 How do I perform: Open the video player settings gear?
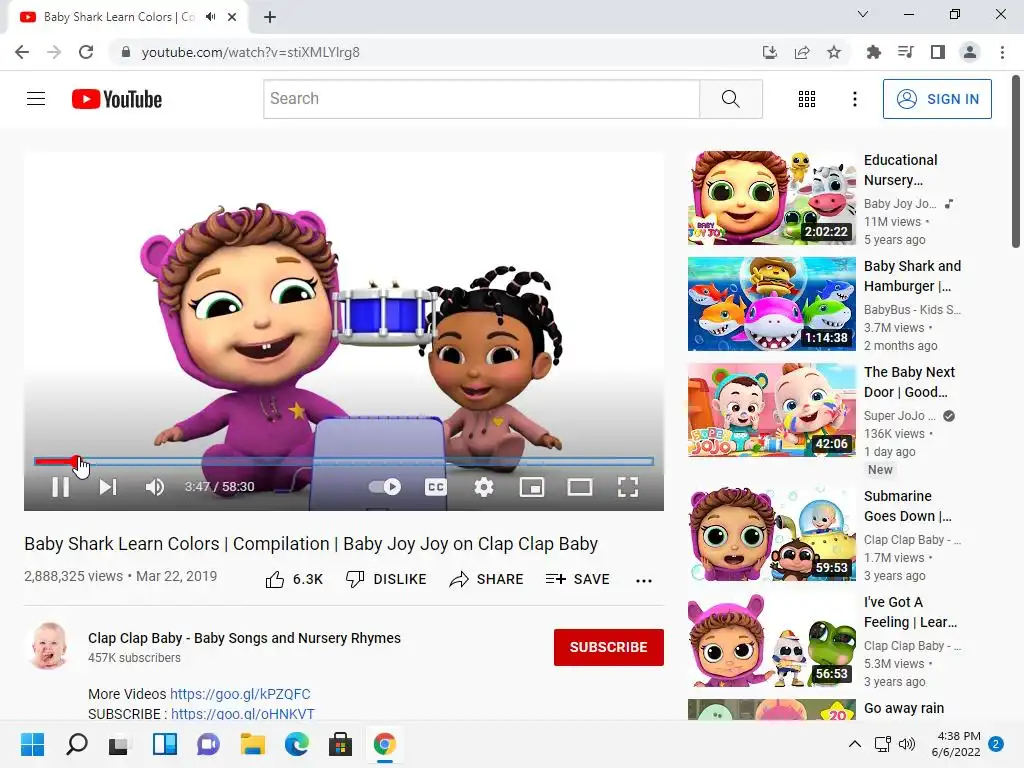pos(484,487)
